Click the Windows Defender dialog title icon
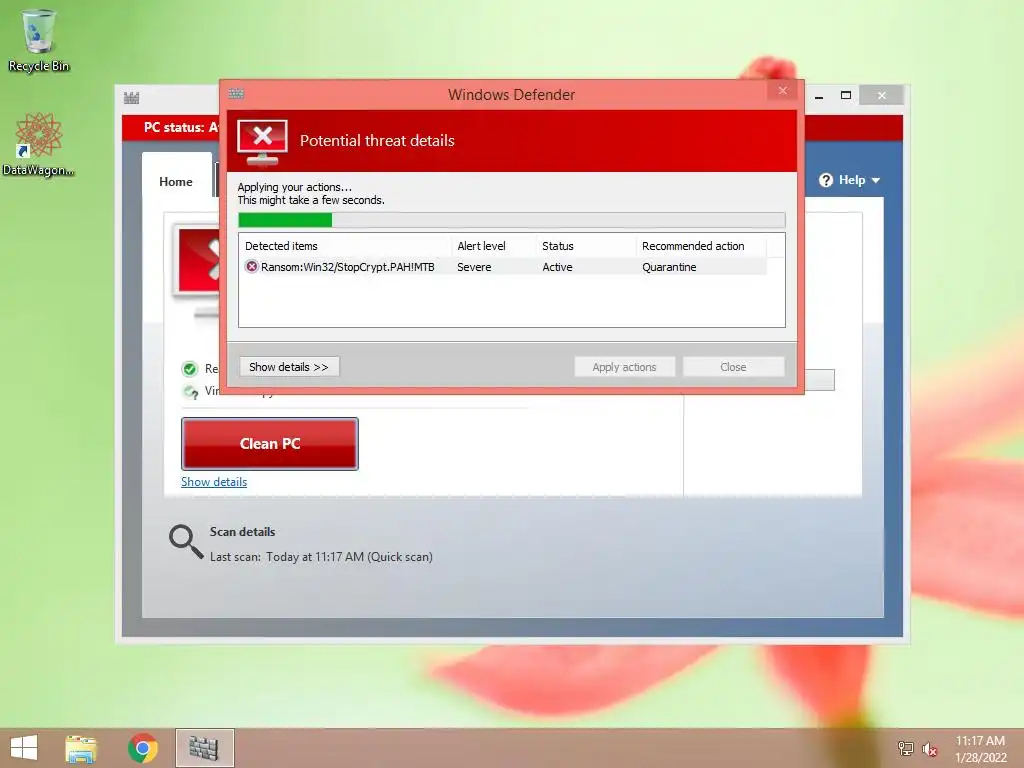The width and height of the screenshot is (1024, 768). coord(236,93)
